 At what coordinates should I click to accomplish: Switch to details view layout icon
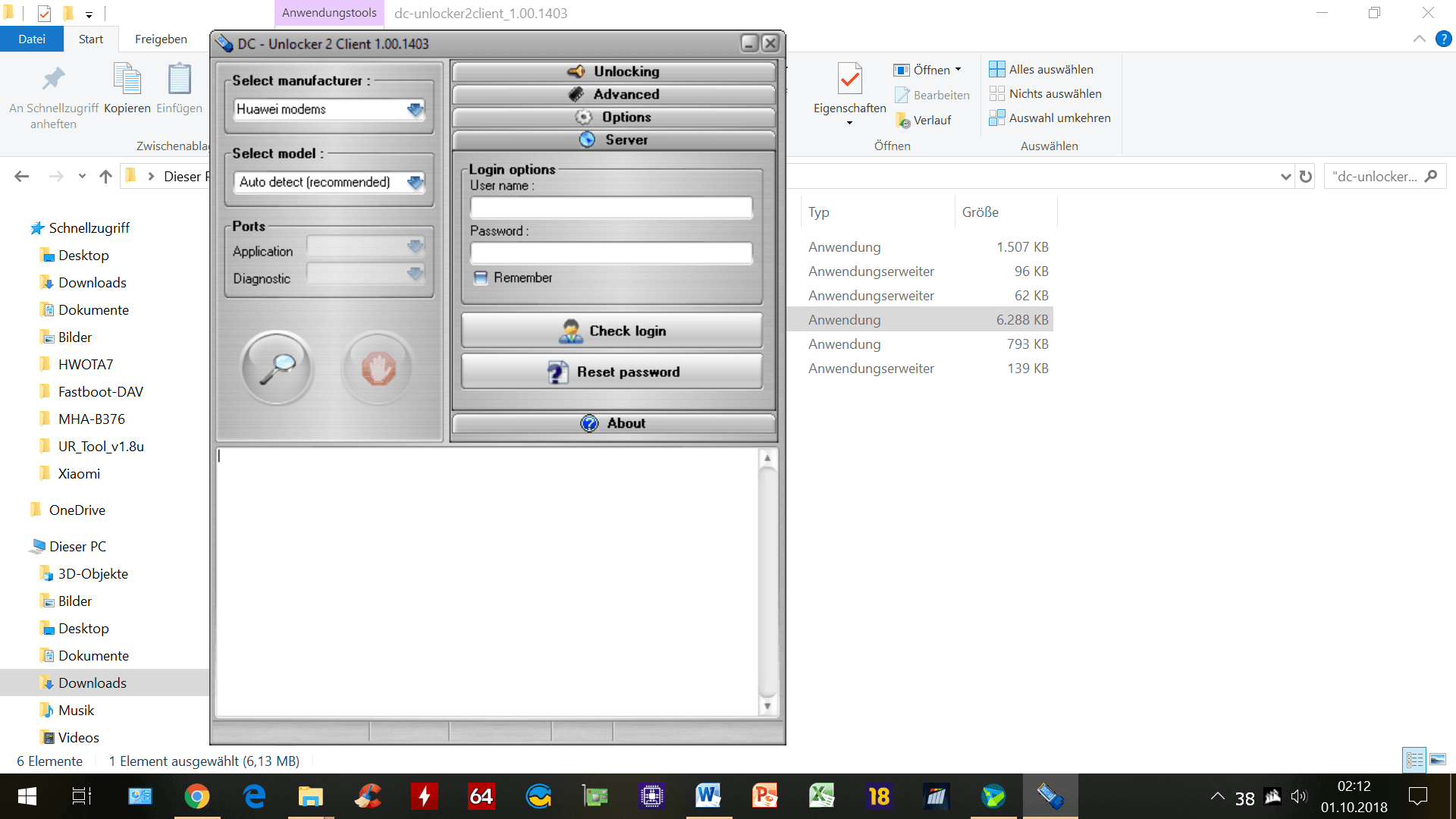click(1414, 759)
